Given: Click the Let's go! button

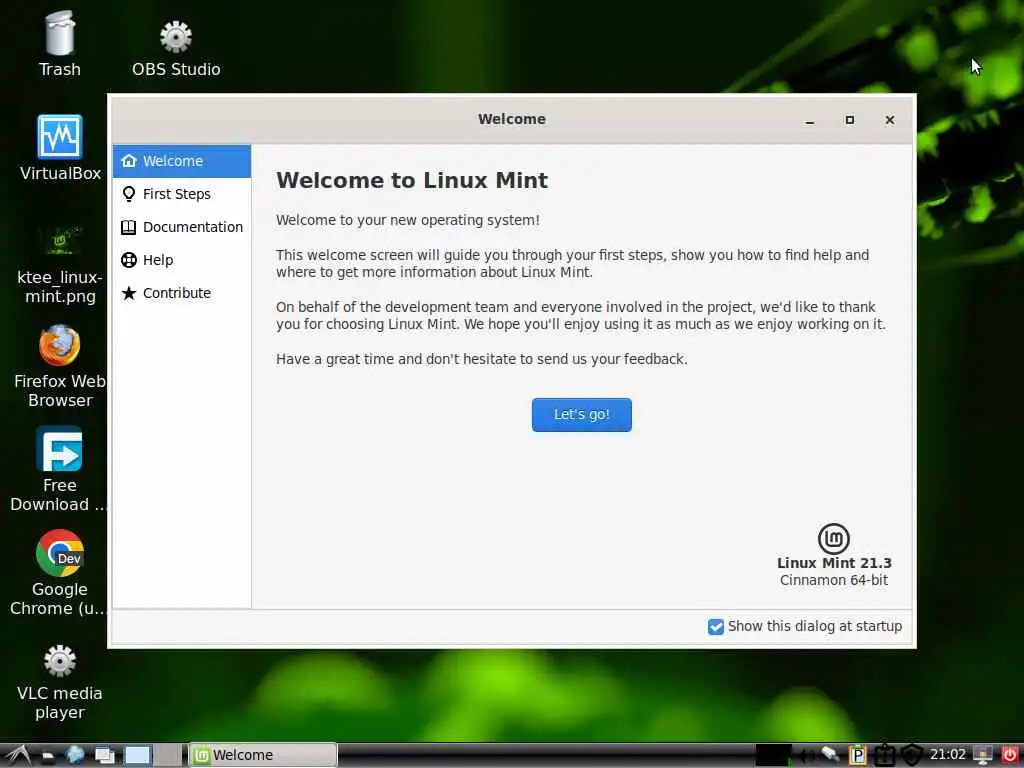Looking at the screenshot, I should tap(581, 415).
